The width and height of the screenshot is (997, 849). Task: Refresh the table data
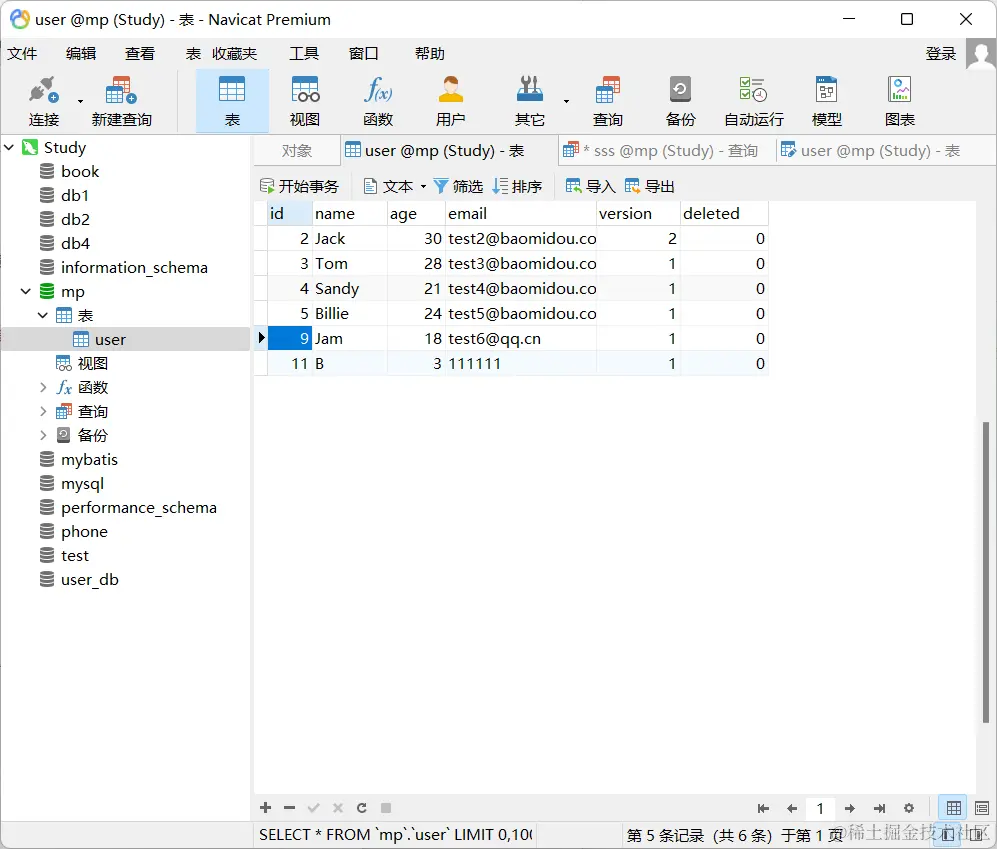coord(362,808)
